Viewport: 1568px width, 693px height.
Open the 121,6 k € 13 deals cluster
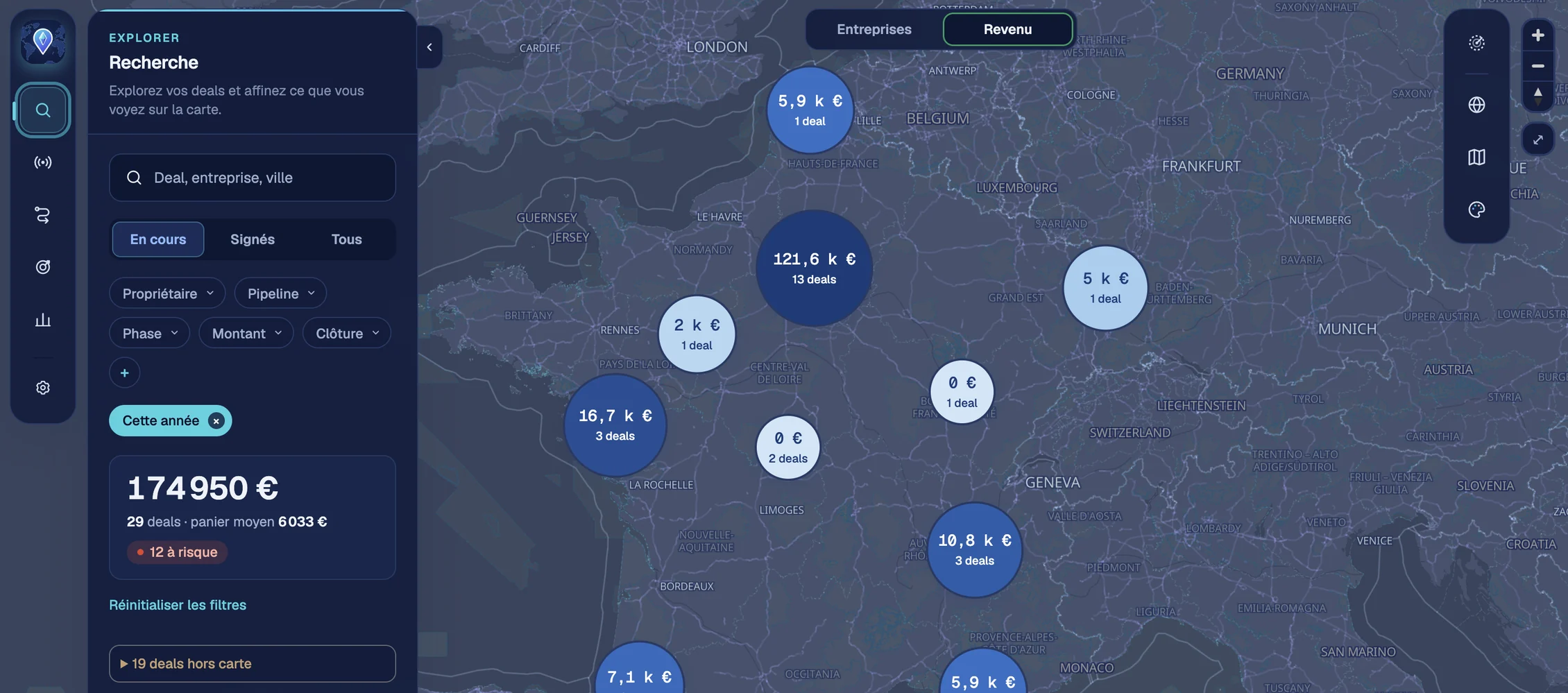click(x=814, y=268)
